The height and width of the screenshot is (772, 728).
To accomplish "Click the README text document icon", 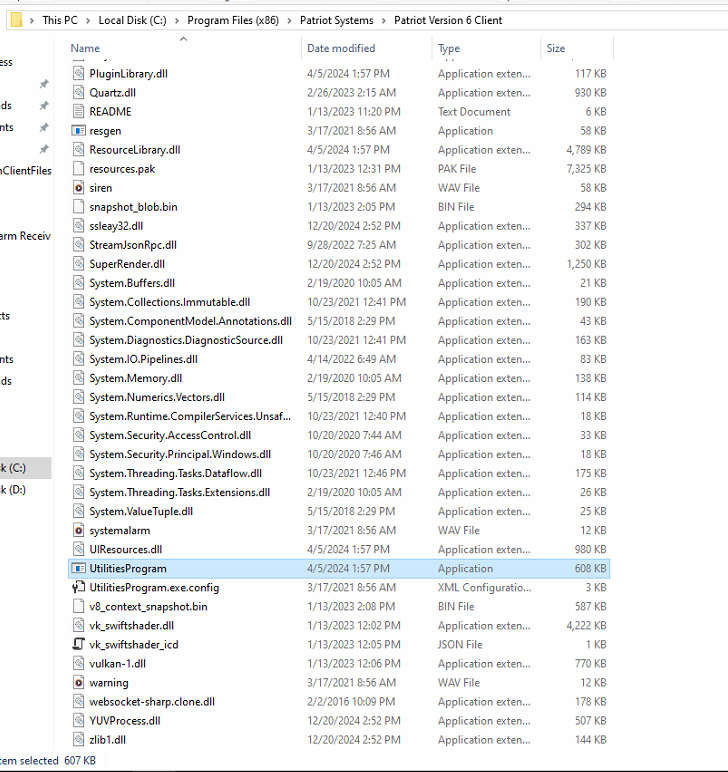I will 79,112.
